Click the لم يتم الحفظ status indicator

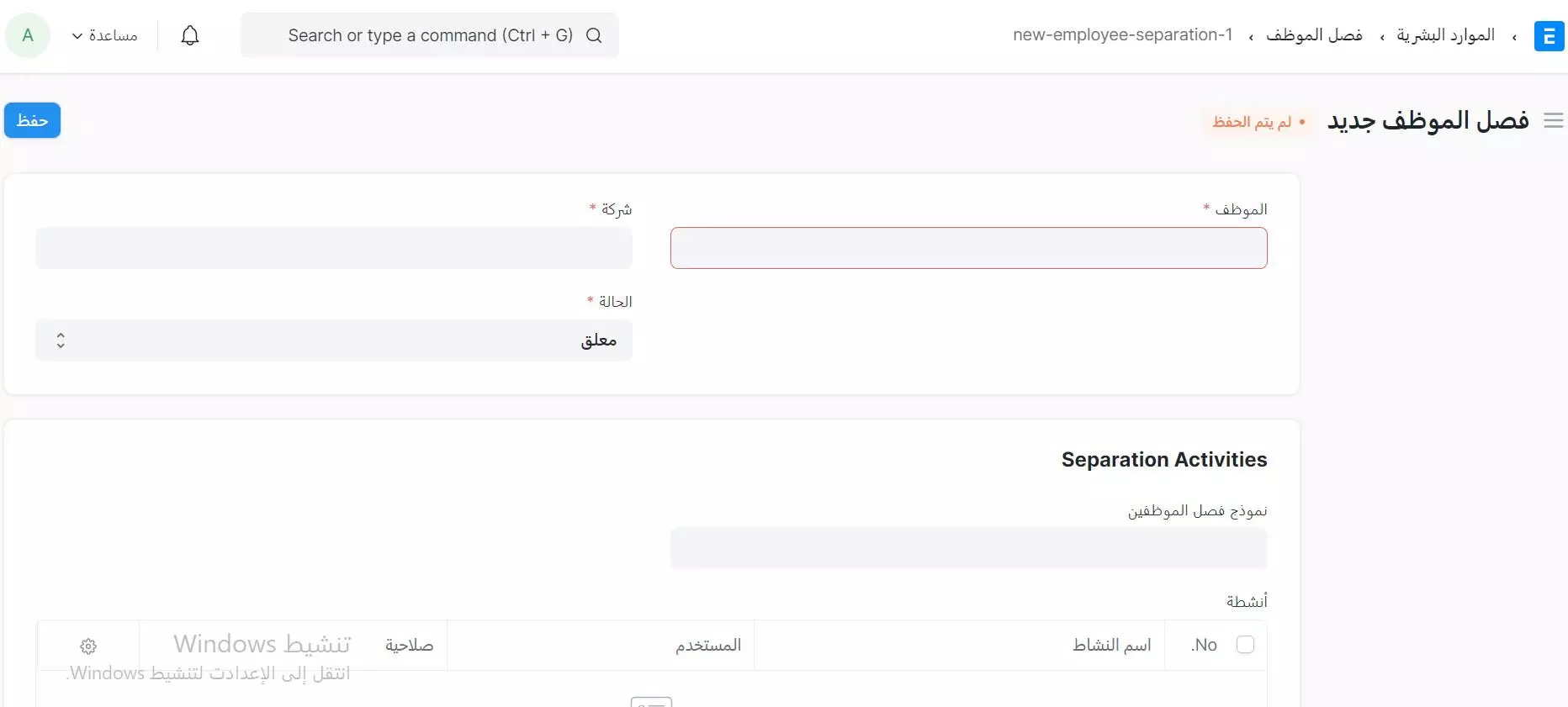coord(1258,122)
